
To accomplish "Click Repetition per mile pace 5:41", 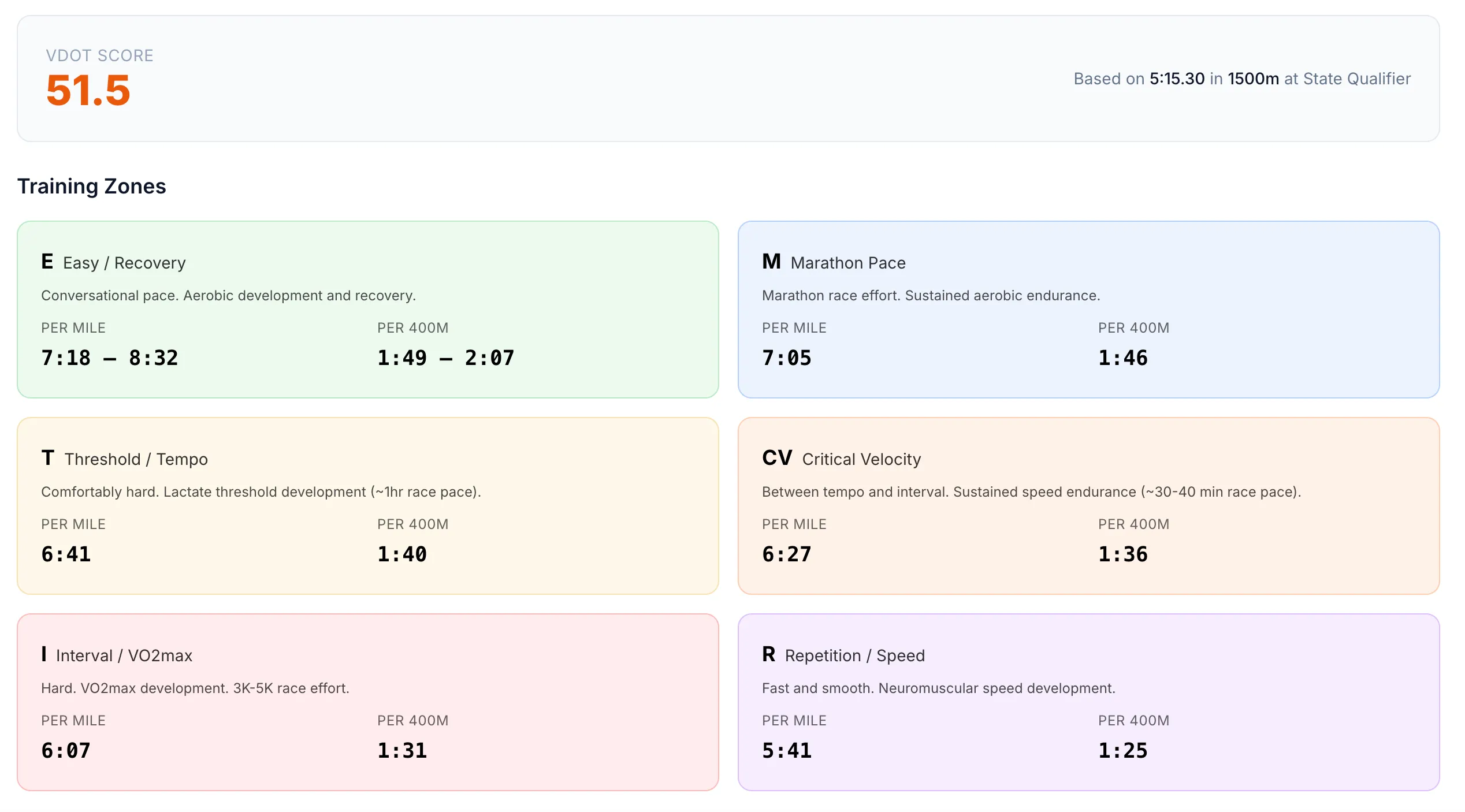I will (786, 751).
